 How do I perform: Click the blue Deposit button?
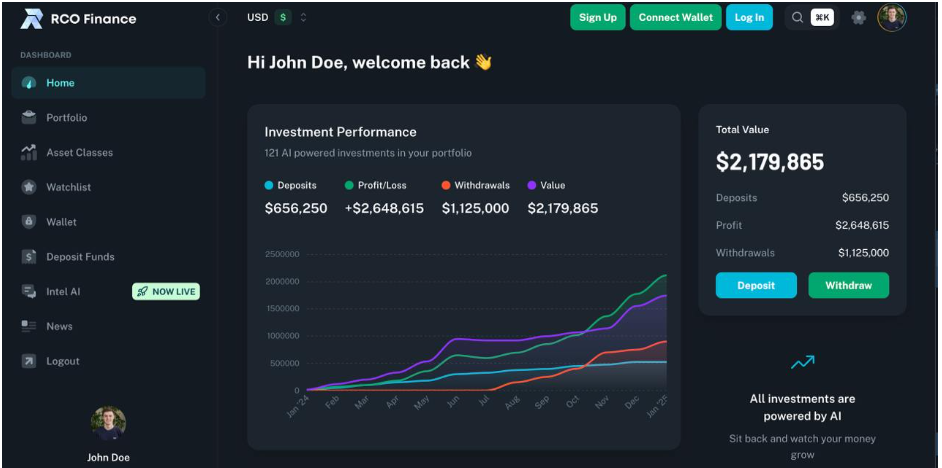pos(756,285)
